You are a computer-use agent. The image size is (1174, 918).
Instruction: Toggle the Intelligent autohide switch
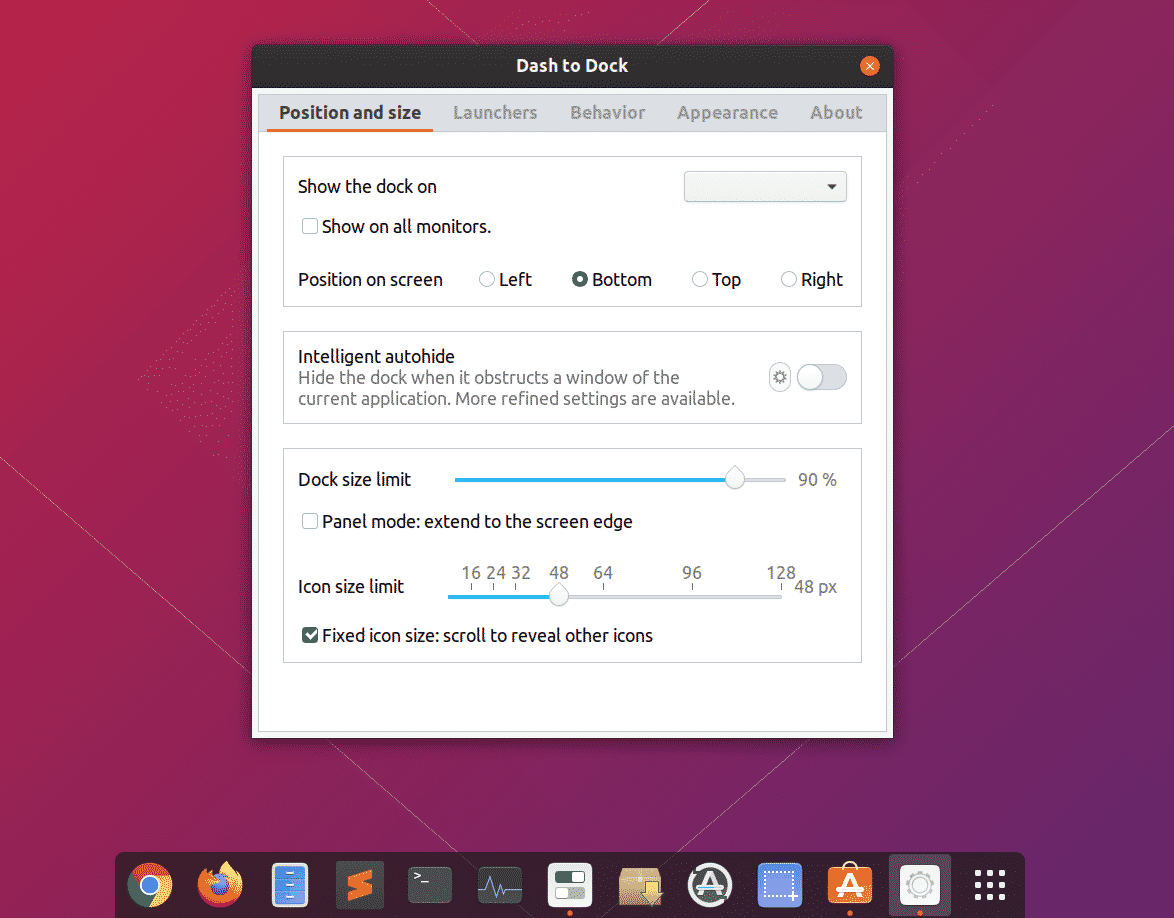(x=821, y=377)
